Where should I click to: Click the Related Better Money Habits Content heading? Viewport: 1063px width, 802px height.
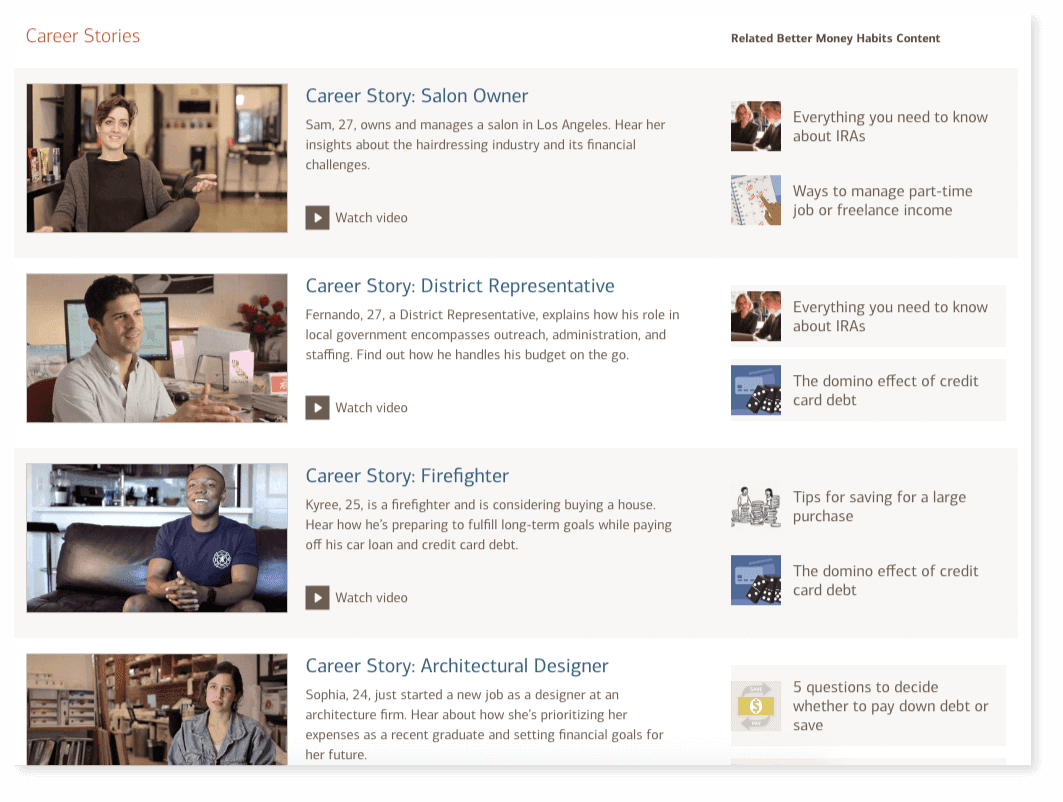835,38
